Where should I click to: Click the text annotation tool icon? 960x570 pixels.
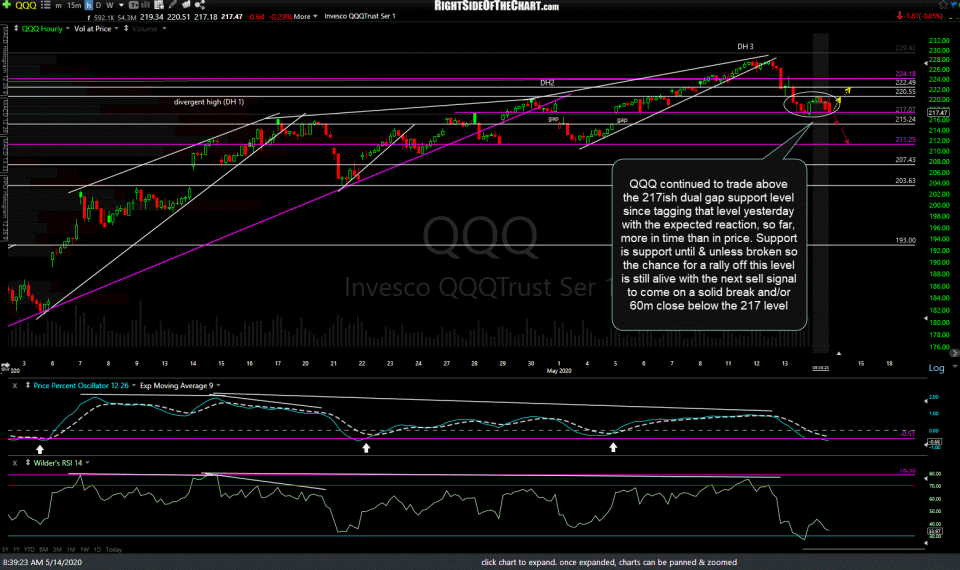(x=133, y=5)
